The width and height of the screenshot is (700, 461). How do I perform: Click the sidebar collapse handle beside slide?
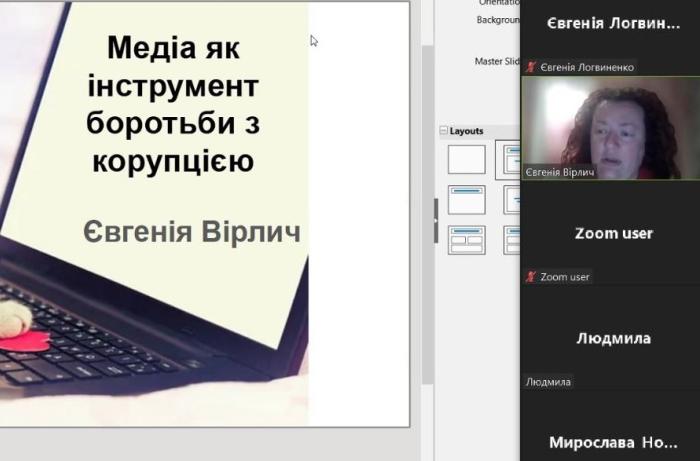436,220
